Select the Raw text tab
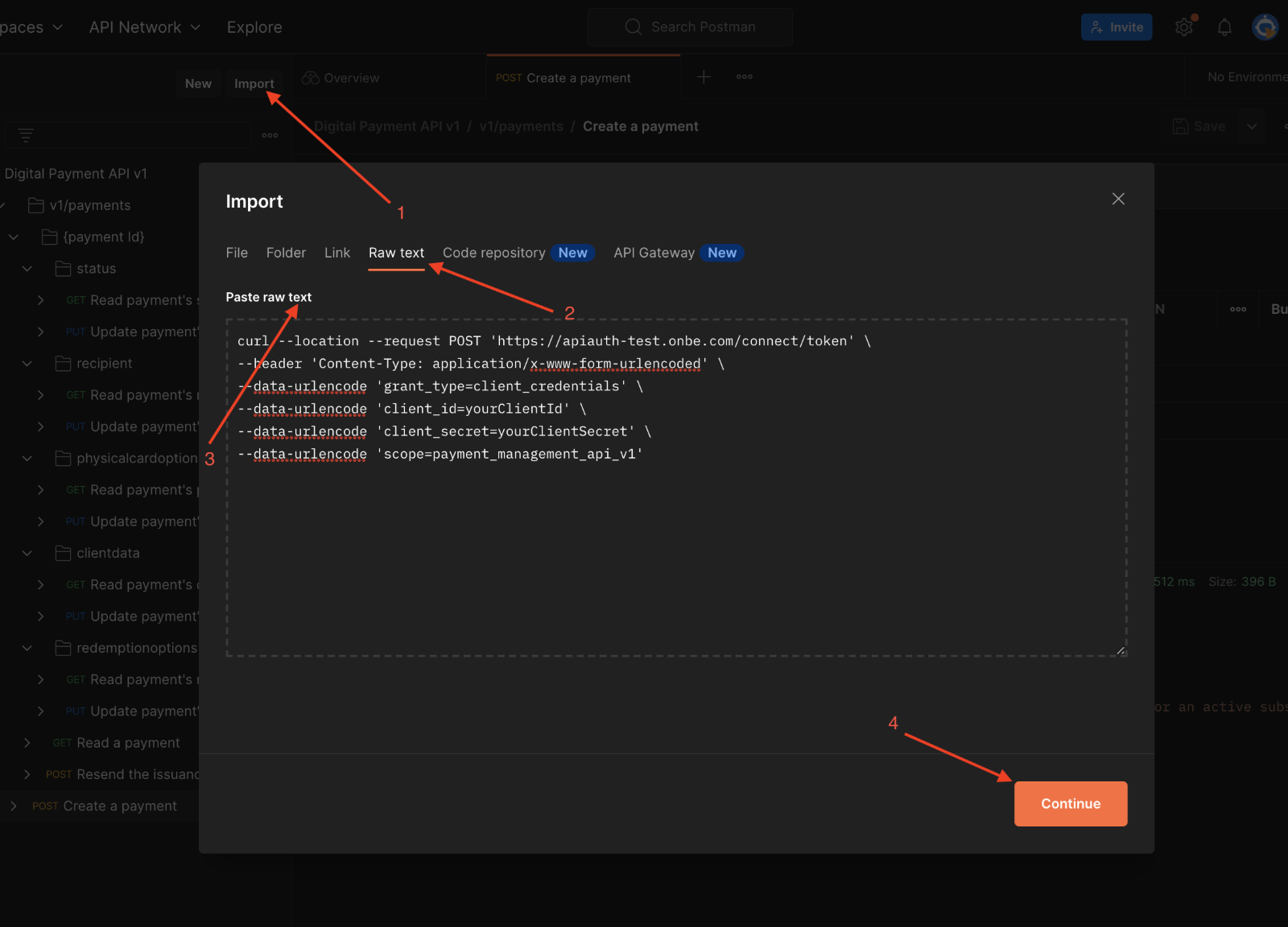The image size is (1288, 927). [396, 253]
